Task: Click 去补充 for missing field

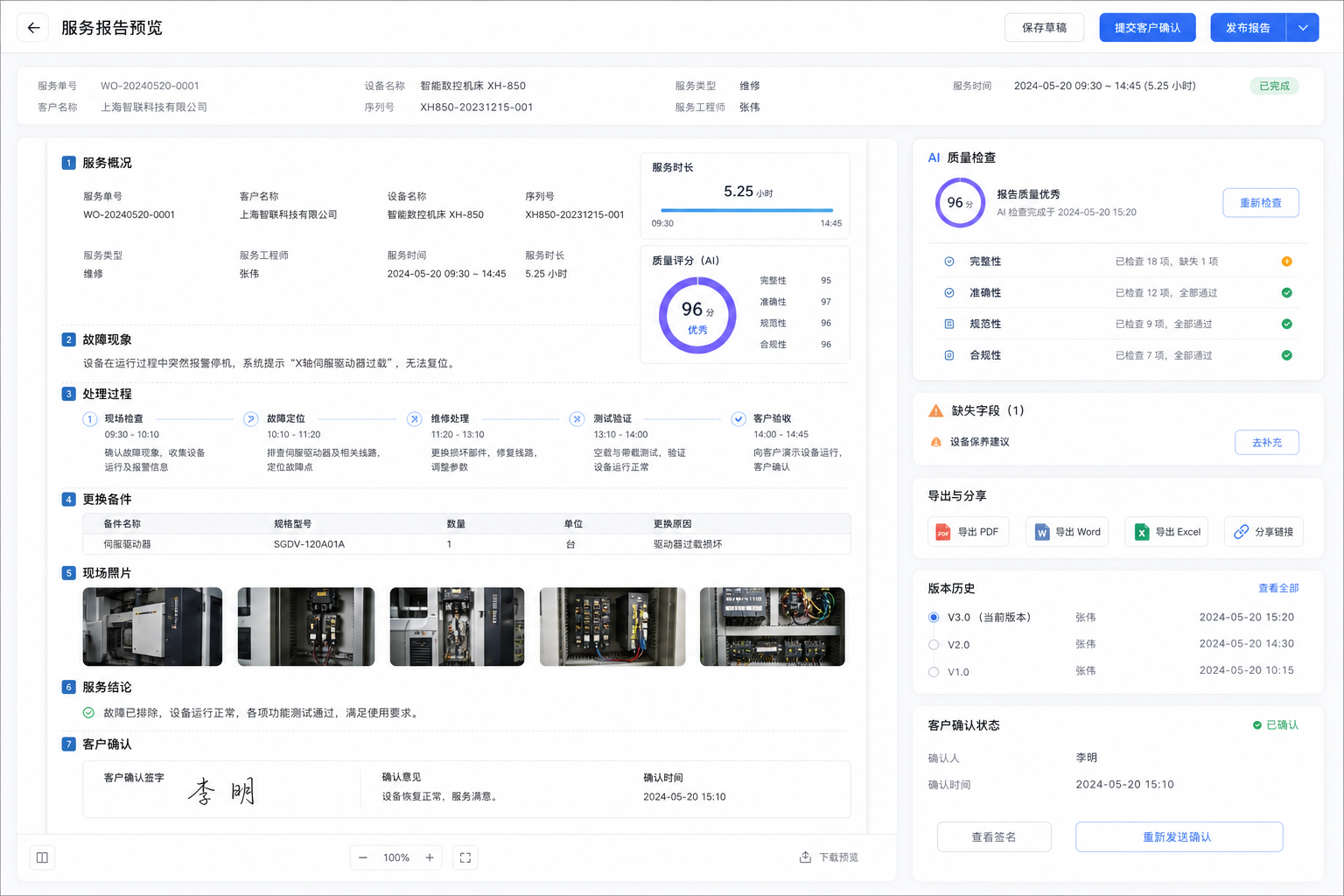Action: click(1267, 443)
